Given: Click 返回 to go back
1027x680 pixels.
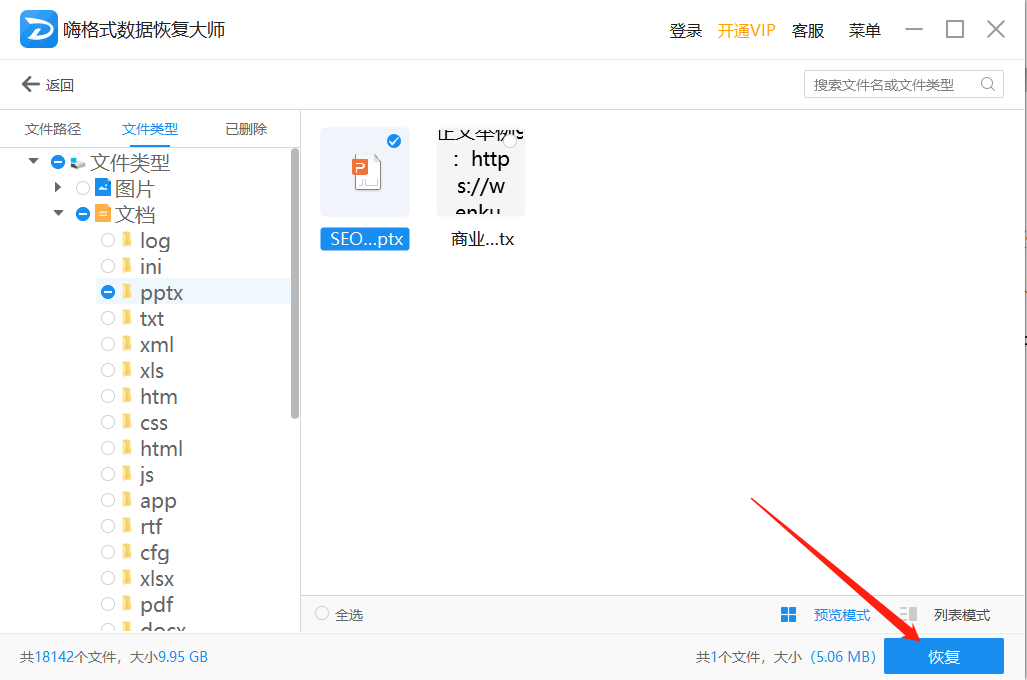Looking at the screenshot, I should point(60,85).
